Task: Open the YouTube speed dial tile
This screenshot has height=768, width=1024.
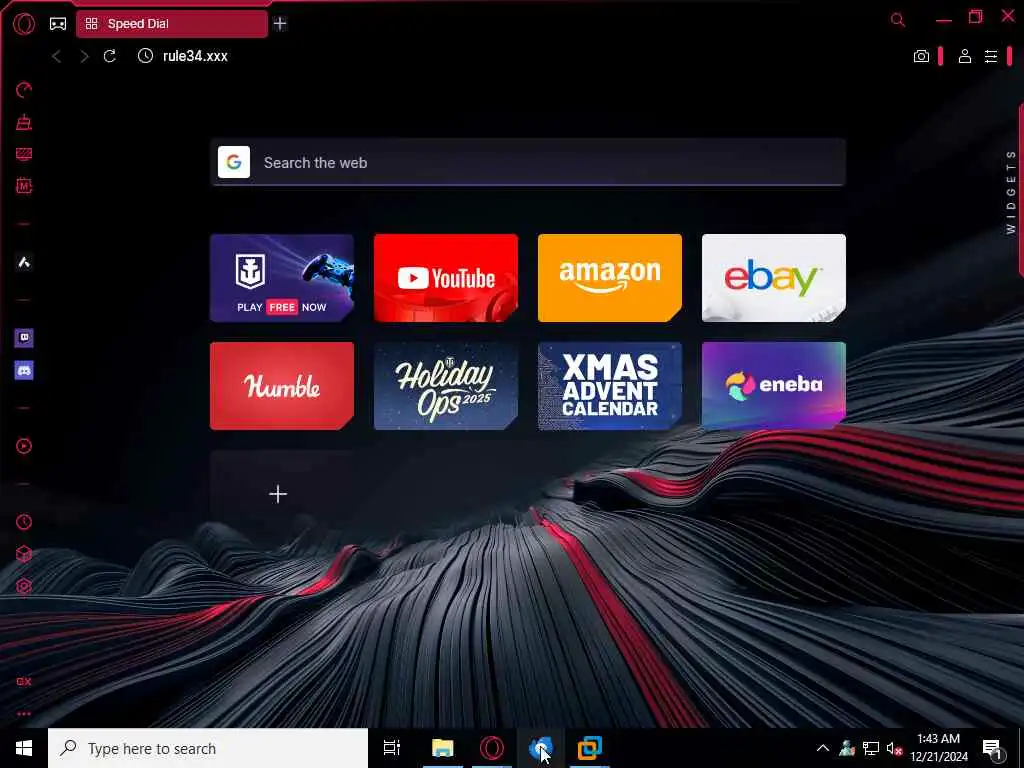Action: [x=446, y=278]
